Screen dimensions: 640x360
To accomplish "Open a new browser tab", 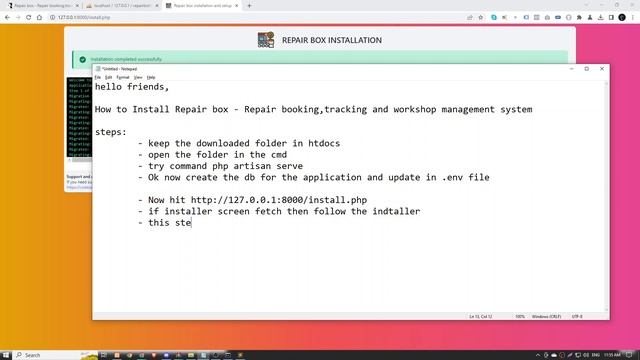I will pos(249,6).
